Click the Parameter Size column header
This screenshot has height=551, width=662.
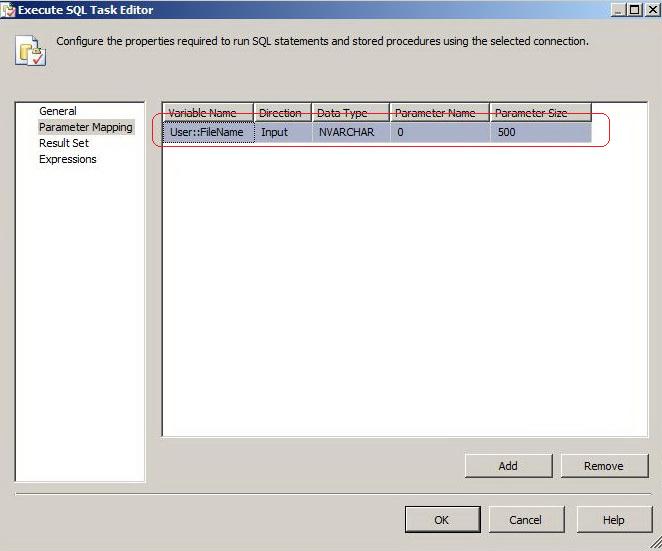tap(540, 113)
